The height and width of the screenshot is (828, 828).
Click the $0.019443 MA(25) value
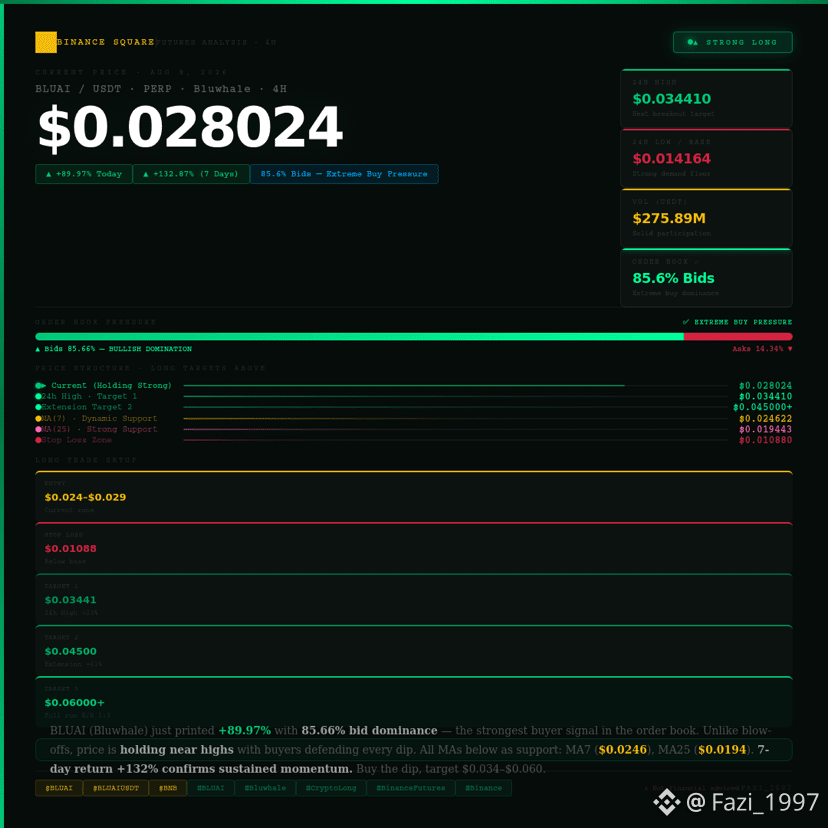766,429
